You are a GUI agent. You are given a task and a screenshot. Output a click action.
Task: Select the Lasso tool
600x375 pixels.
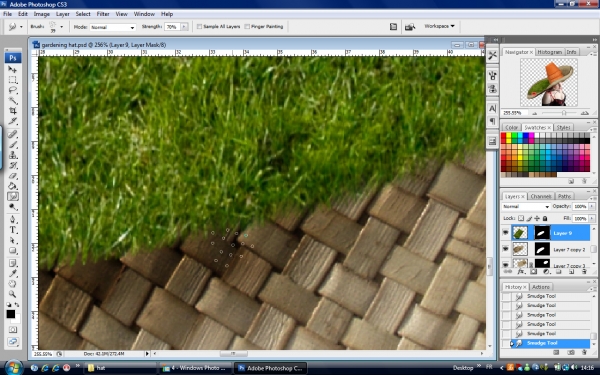point(13,90)
